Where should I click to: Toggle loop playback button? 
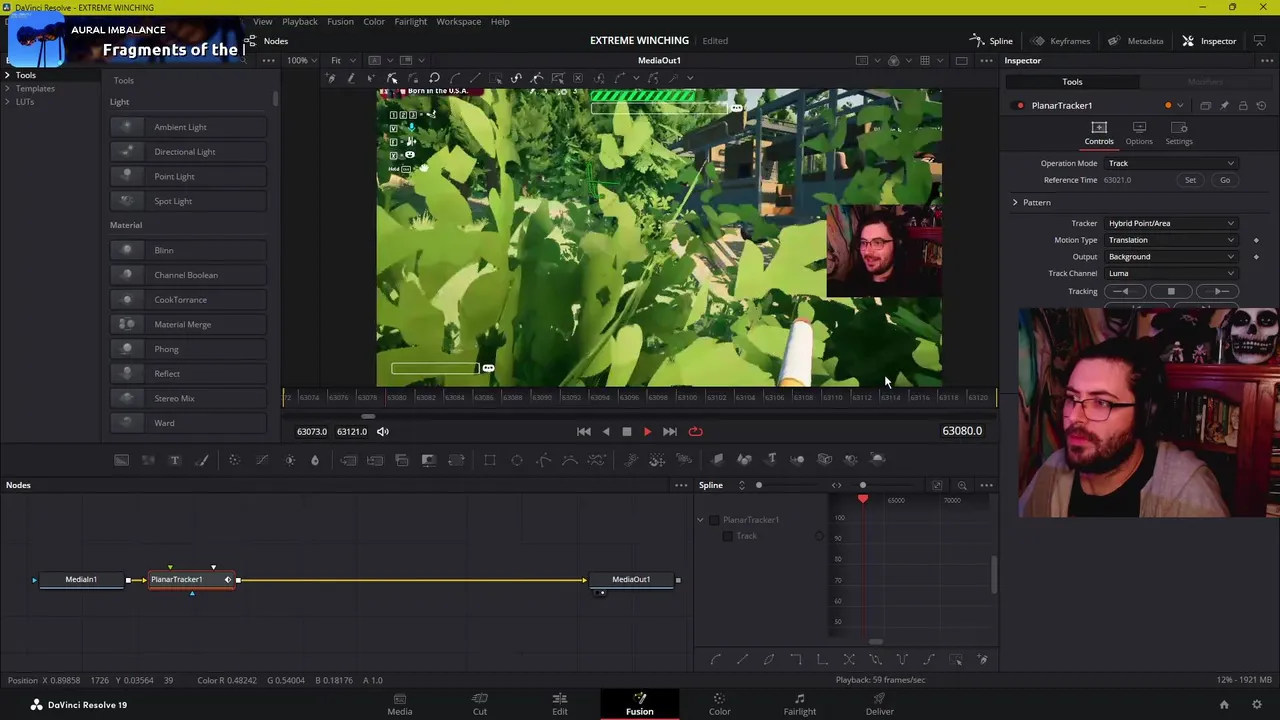695,432
